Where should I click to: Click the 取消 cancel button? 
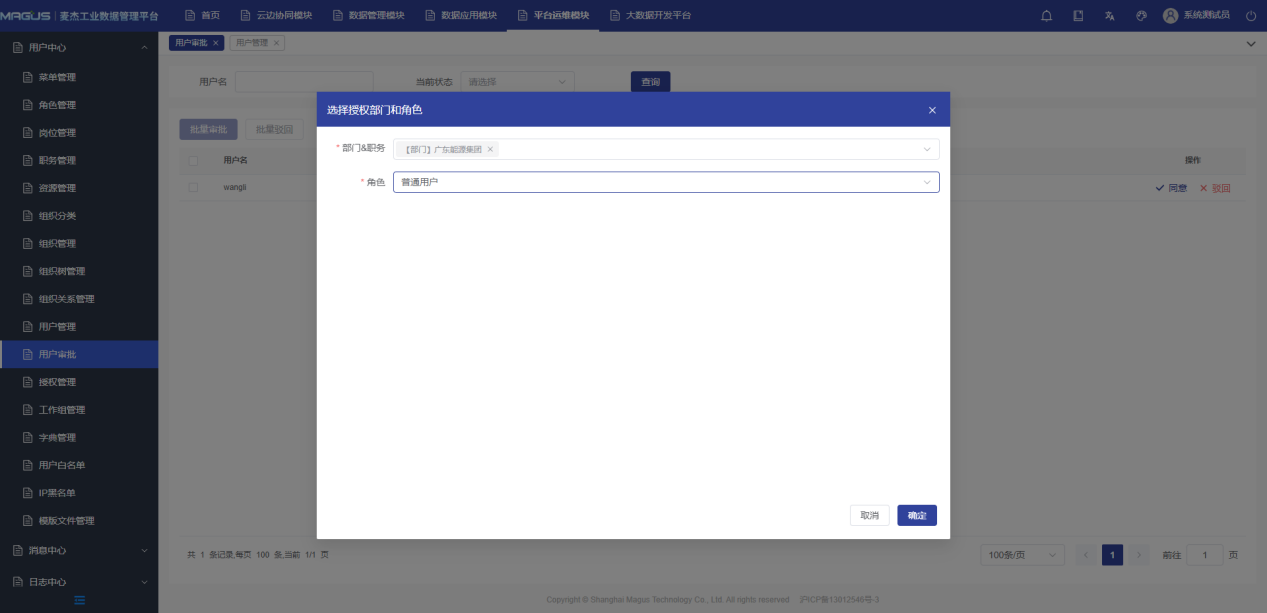coord(869,515)
